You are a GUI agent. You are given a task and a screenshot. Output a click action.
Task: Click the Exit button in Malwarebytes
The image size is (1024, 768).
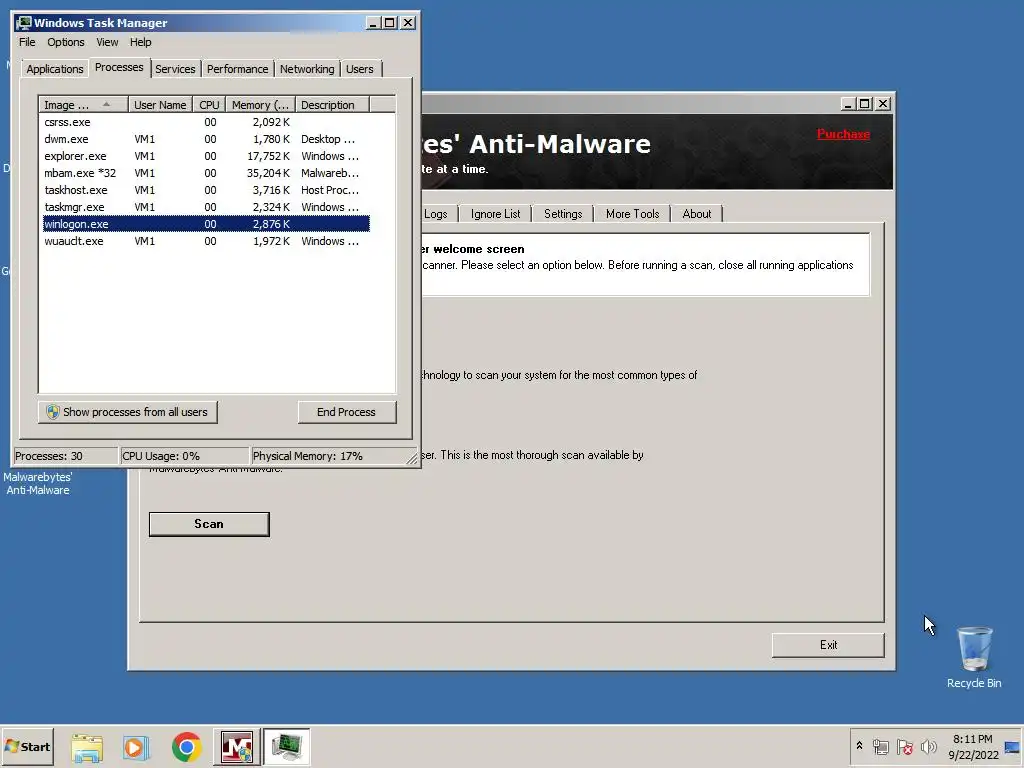[x=828, y=645]
